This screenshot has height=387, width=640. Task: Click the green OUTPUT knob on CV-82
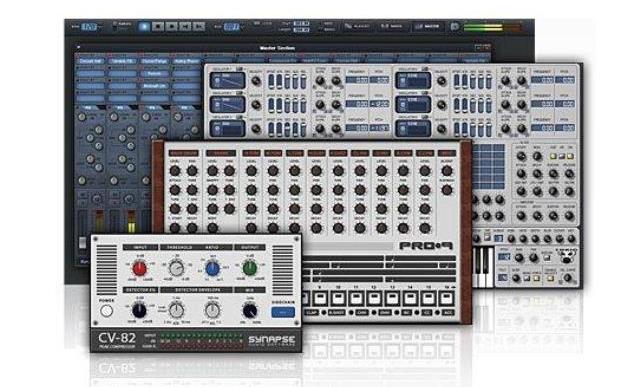(249, 268)
